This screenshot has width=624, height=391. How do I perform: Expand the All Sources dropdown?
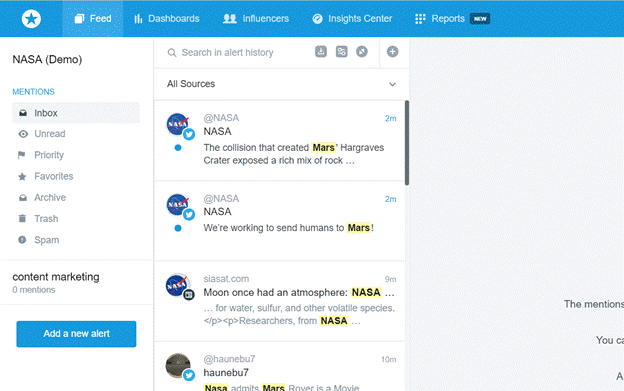(x=281, y=84)
